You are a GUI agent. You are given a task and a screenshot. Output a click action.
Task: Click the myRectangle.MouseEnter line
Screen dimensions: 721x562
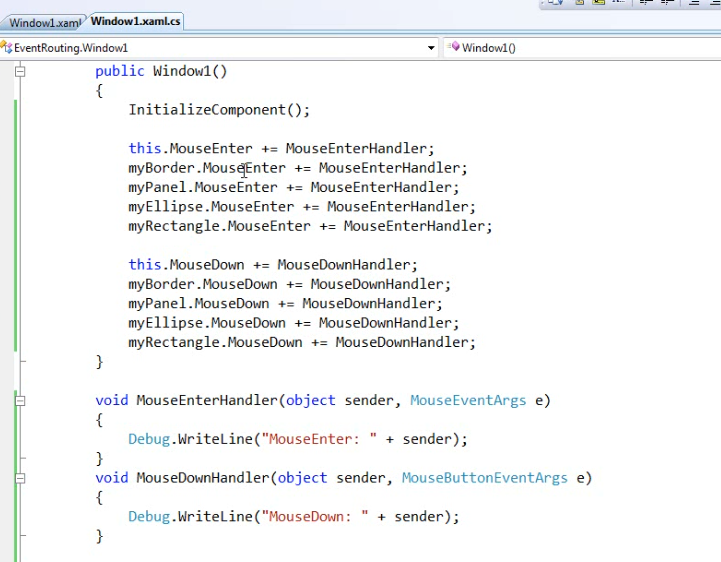pyautogui.click(x=310, y=226)
